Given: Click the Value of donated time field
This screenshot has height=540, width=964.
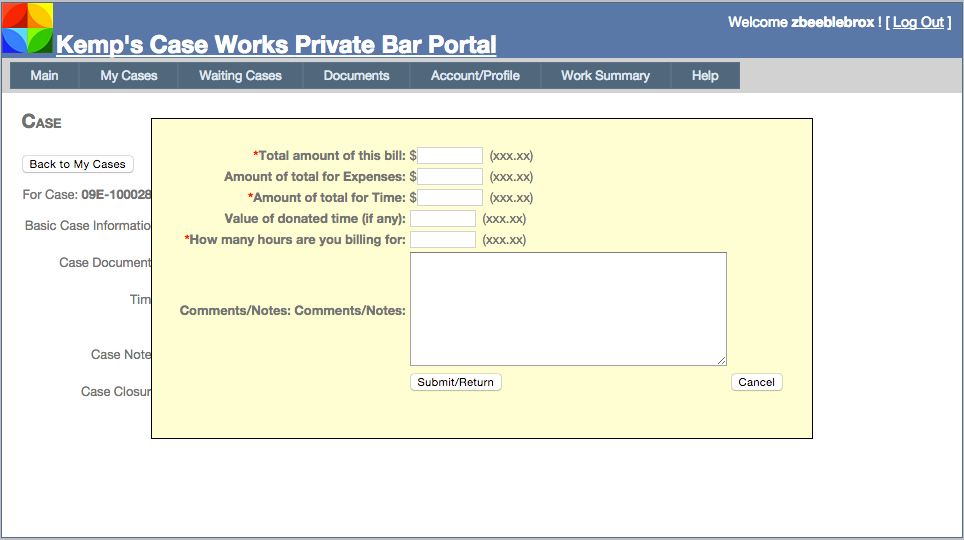Looking at the screenshot, I should click(443, 219).
